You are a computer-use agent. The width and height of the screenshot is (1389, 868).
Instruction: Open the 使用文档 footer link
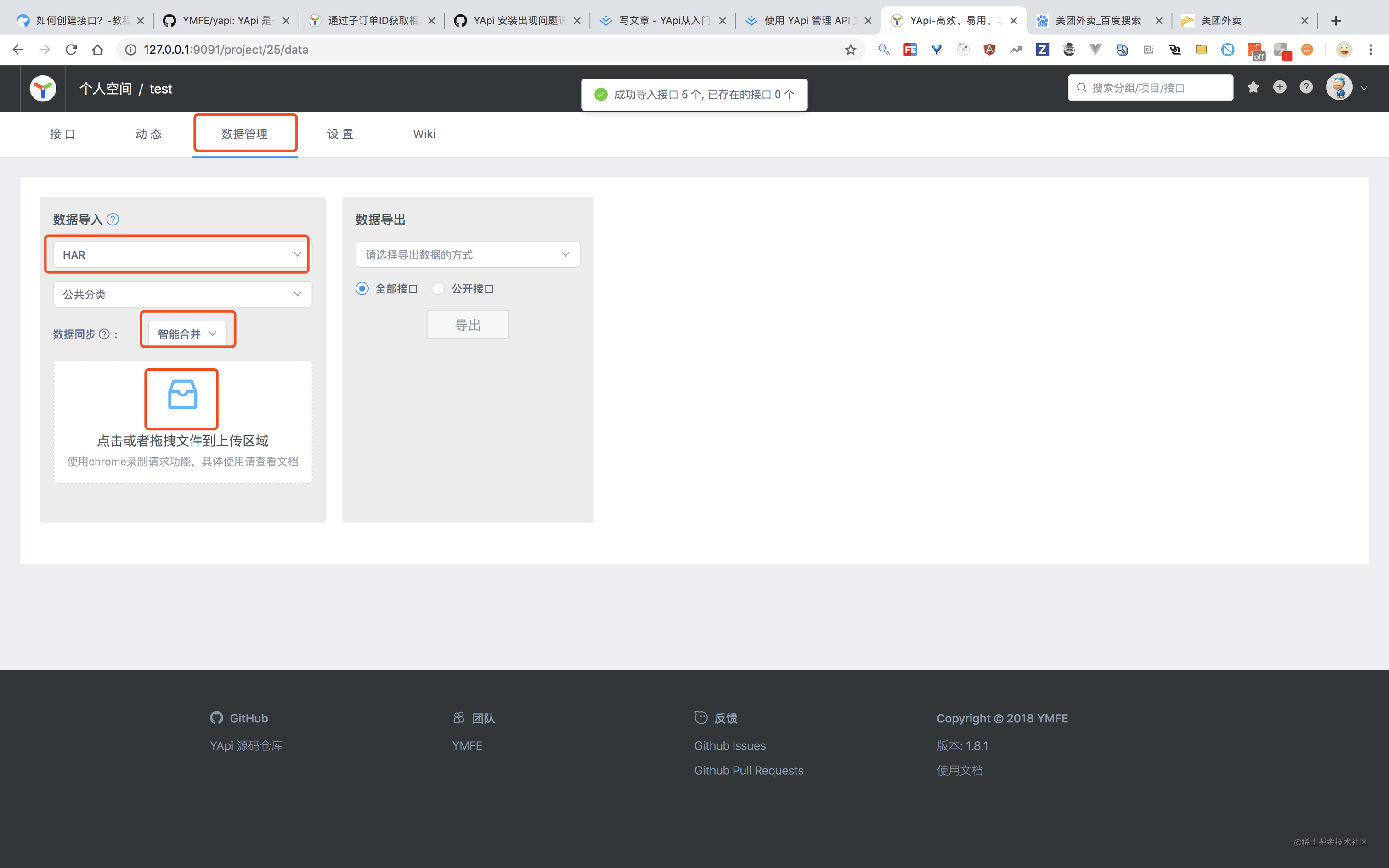click(960, 771)
